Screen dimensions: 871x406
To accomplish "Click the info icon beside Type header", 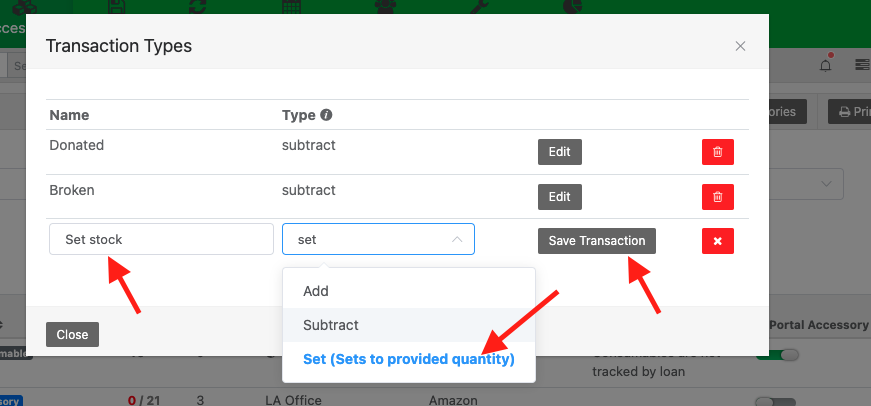I will click(326, 115).
